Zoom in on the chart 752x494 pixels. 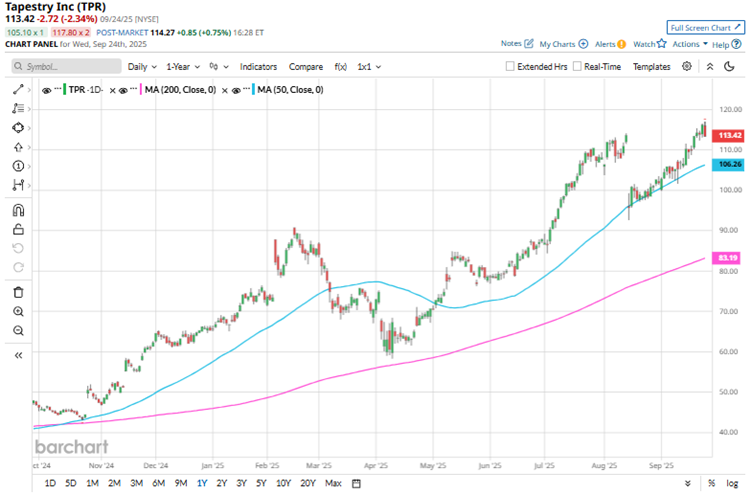18,312
